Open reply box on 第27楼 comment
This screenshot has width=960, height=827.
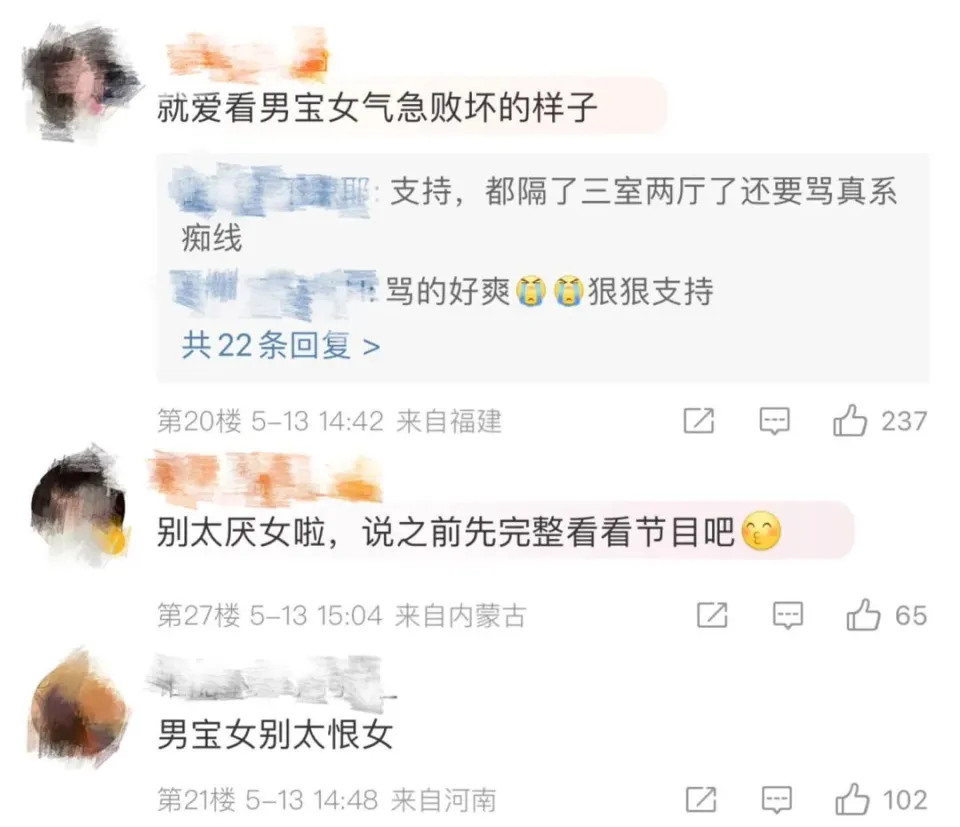pyautogui.click(x=788, y=615)
